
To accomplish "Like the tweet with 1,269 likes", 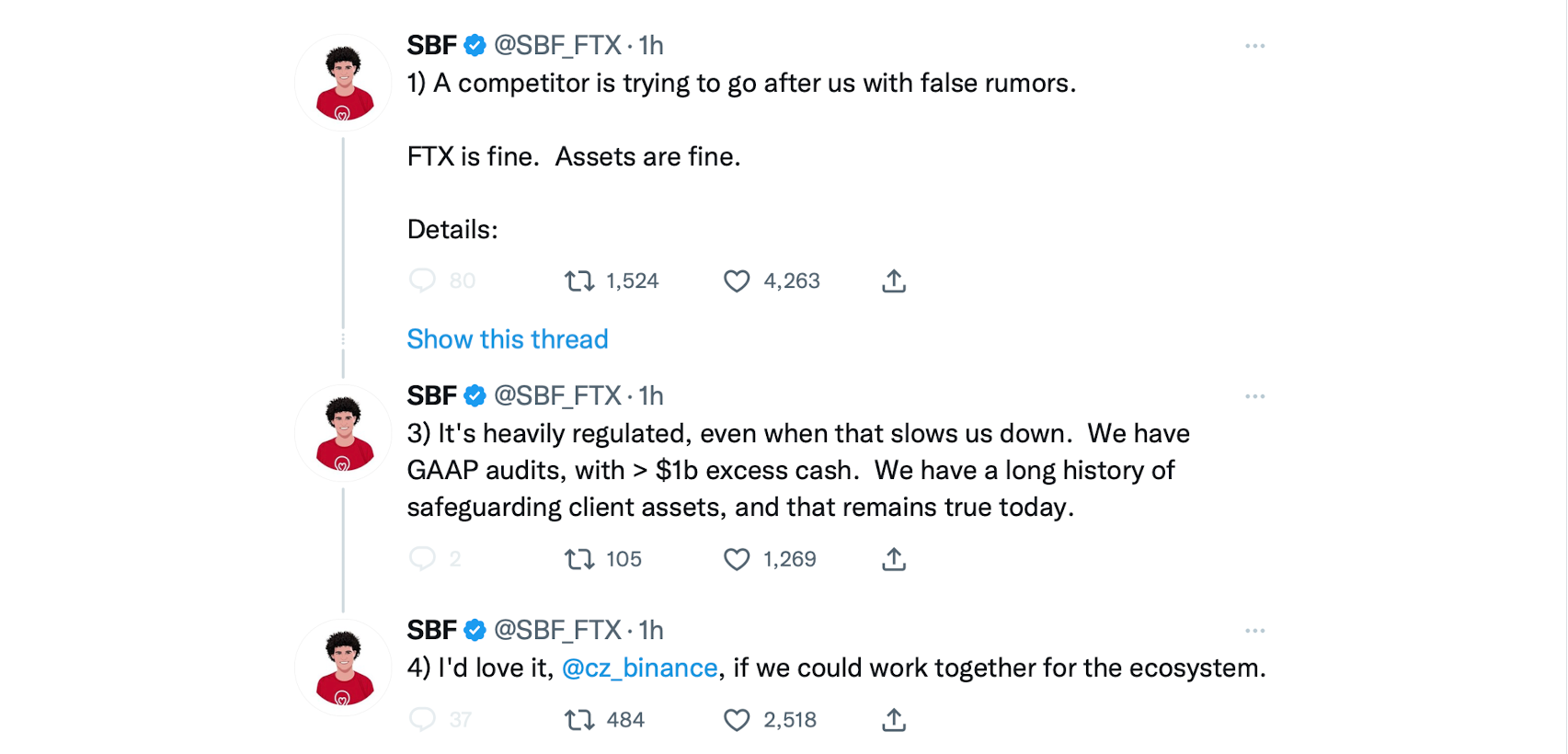I will point(737,559).
